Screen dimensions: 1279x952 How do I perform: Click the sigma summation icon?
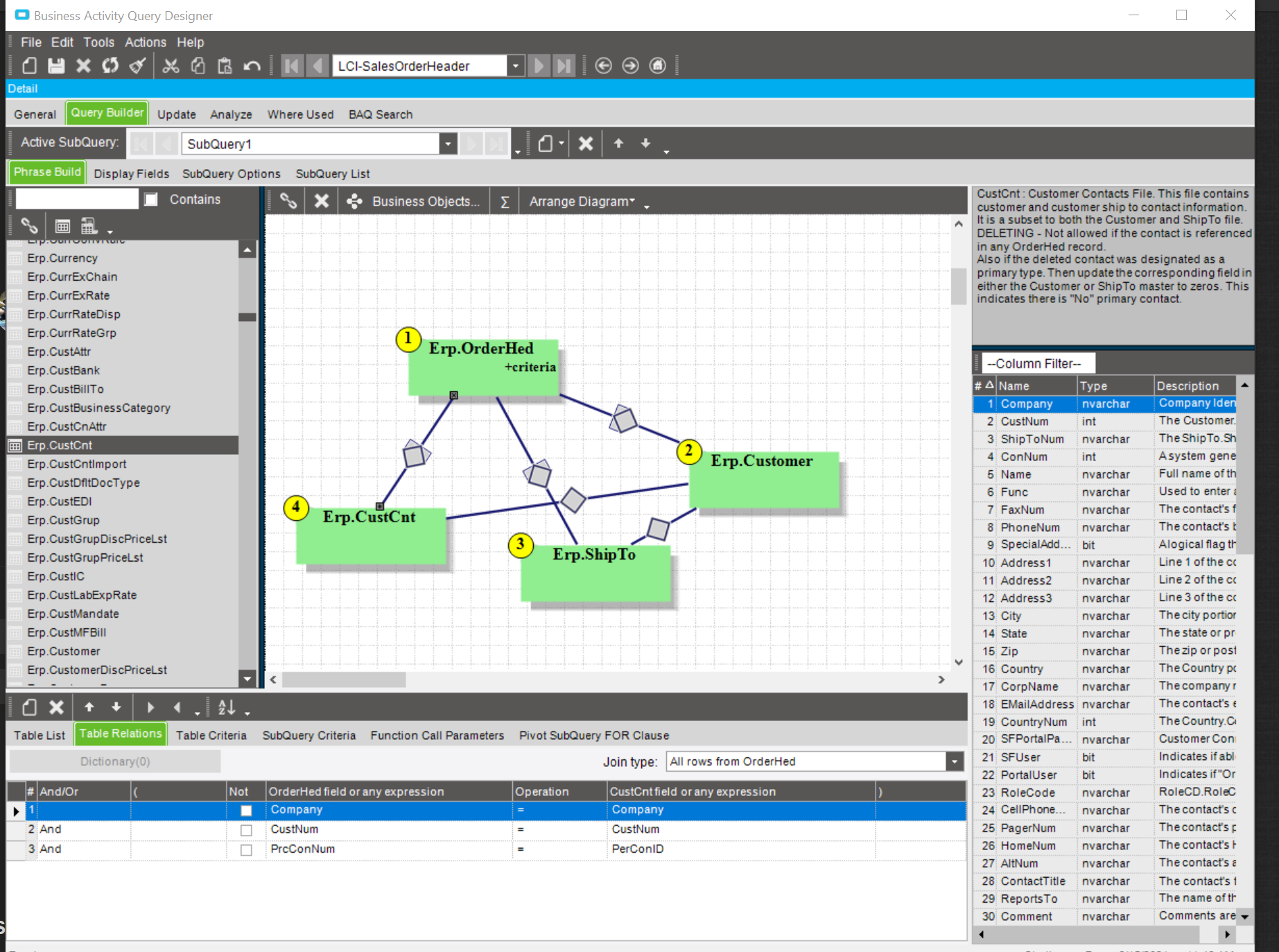click(x=505, y=202)
